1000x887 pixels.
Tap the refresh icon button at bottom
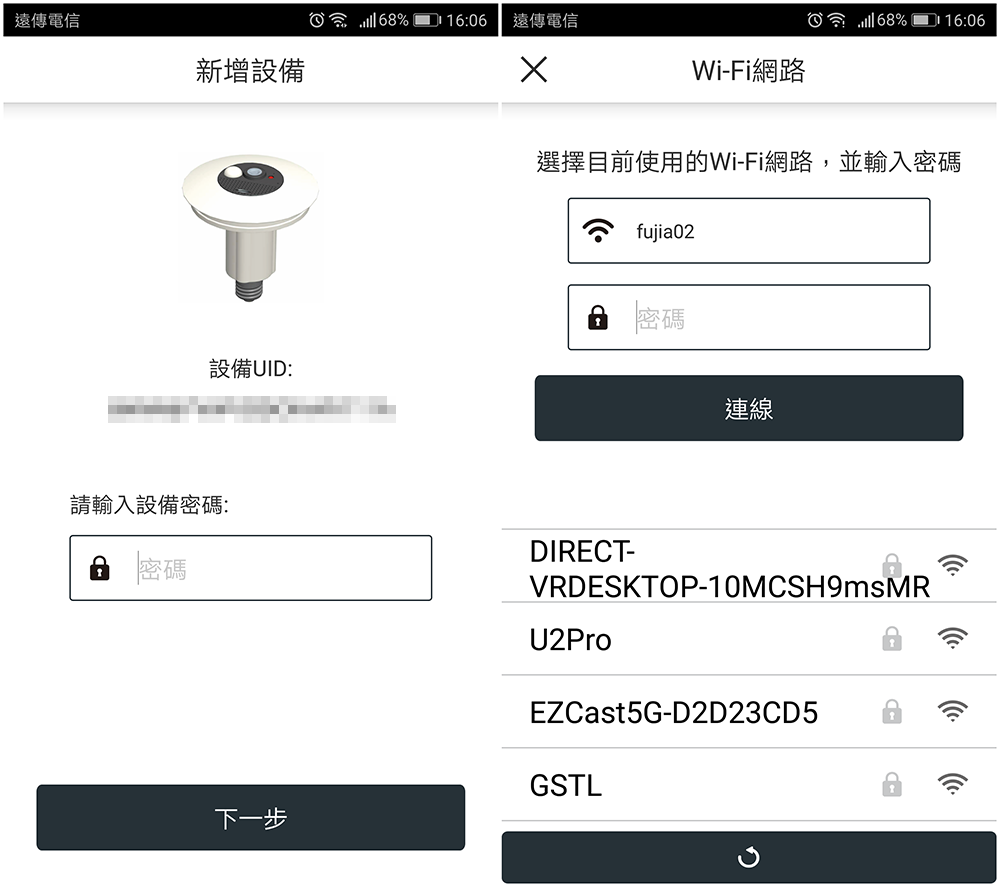[x=749, y=857]
